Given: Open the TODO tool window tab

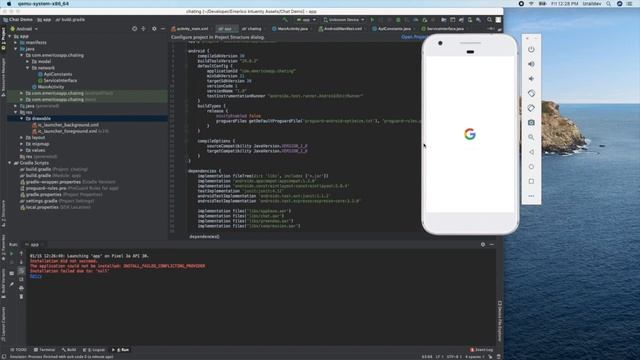Looking at the screenshot, I should coord(19,350).
